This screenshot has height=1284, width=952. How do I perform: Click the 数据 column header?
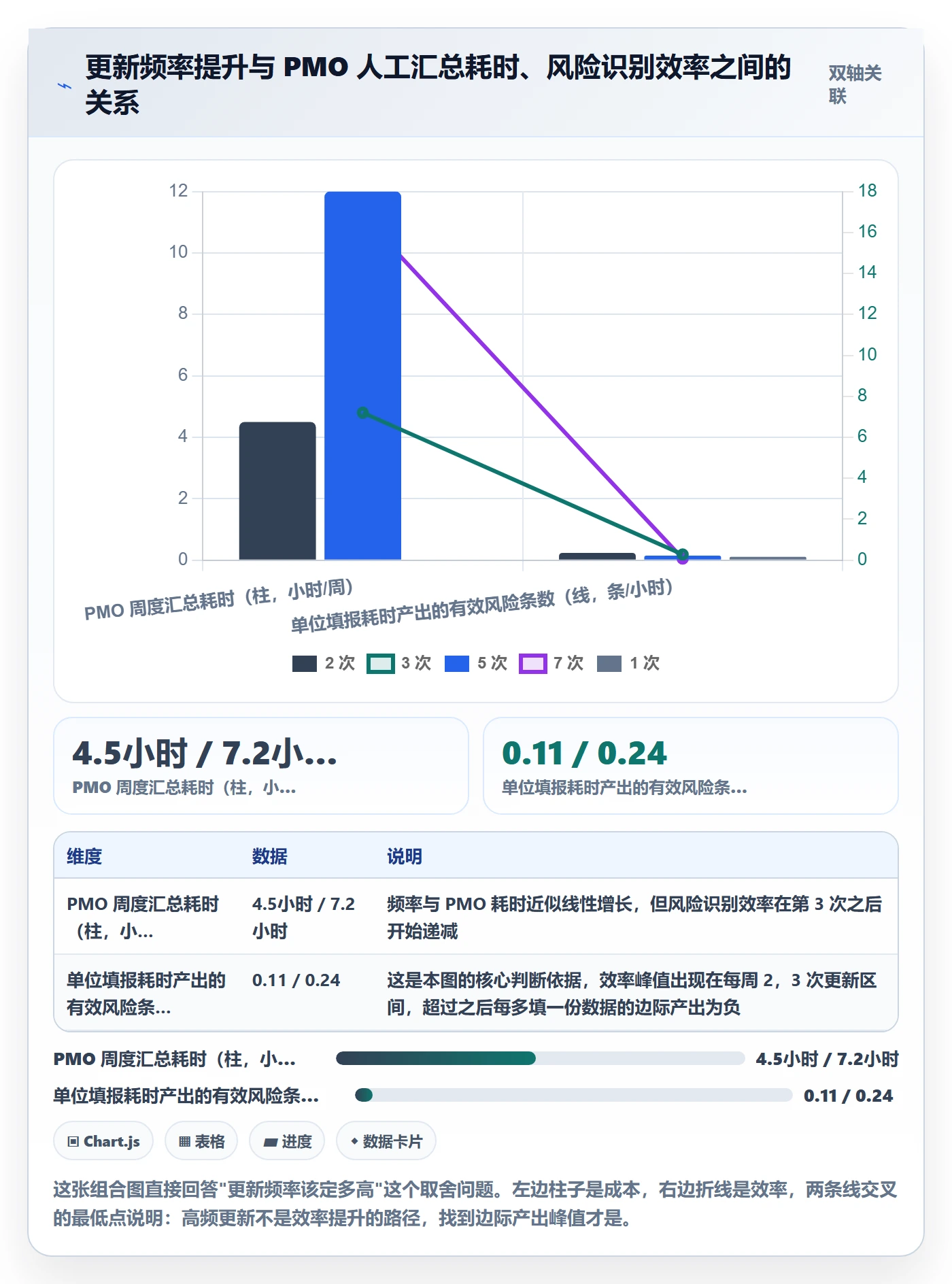click(x=269, y=856)
